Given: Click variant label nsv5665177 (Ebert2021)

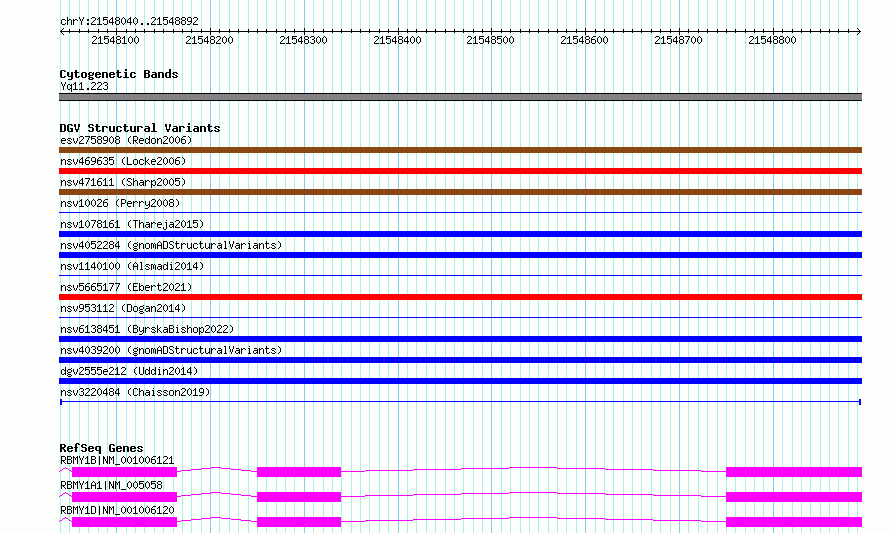Looking at the screenshot, I should 126,287.
